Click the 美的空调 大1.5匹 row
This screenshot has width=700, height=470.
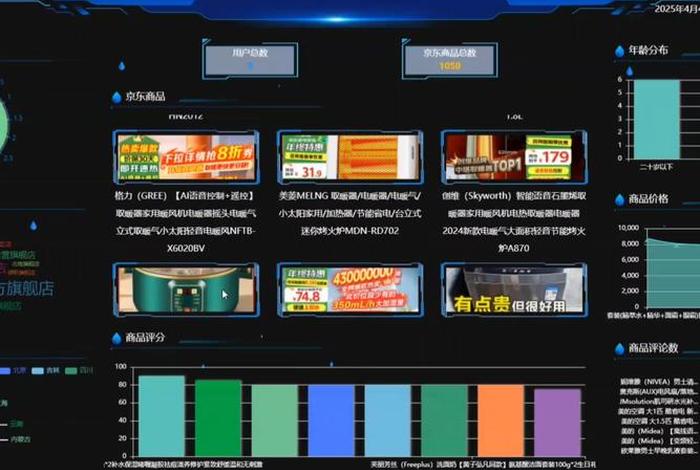660,421
